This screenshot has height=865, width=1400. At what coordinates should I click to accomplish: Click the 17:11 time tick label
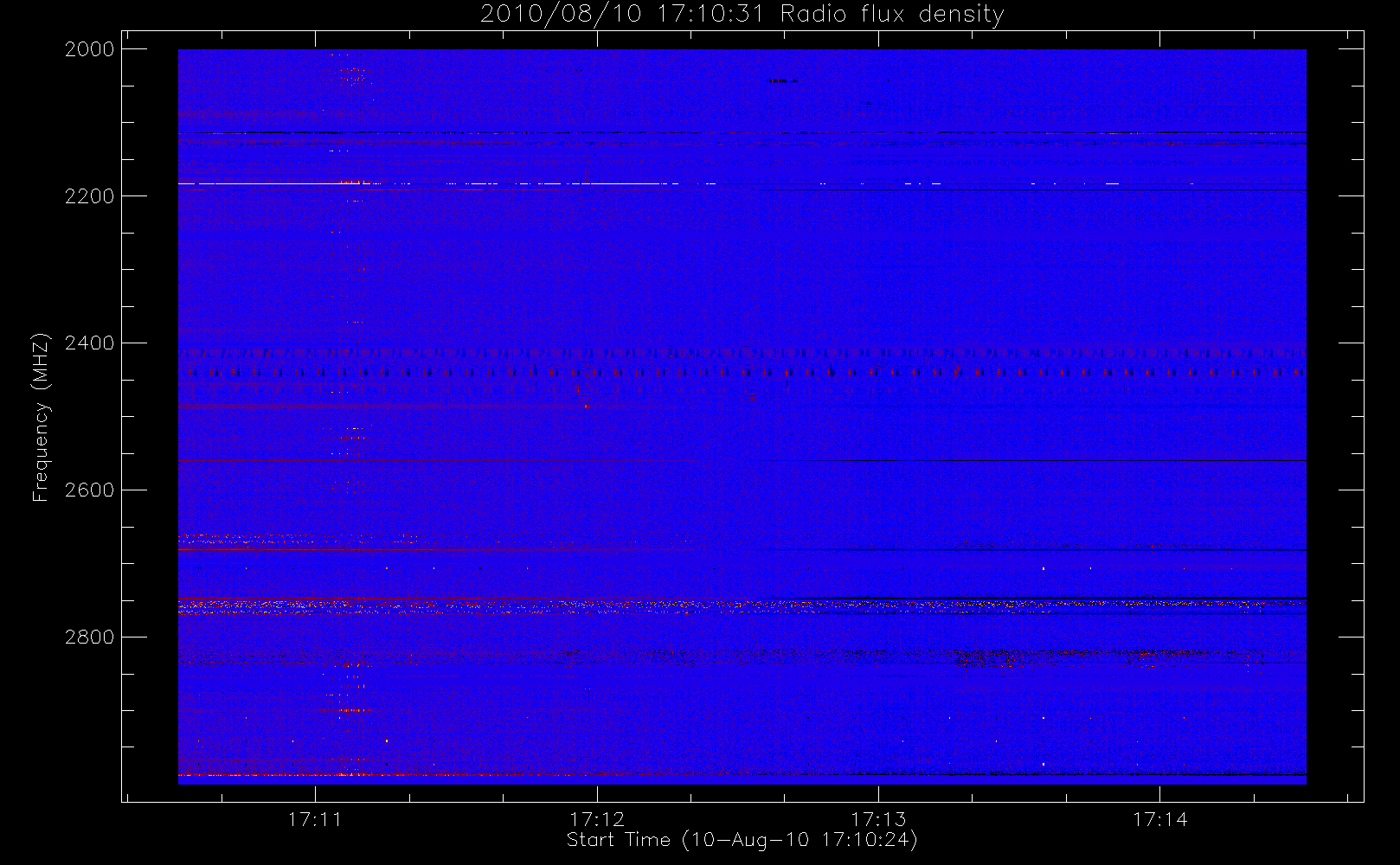point(315,819)
